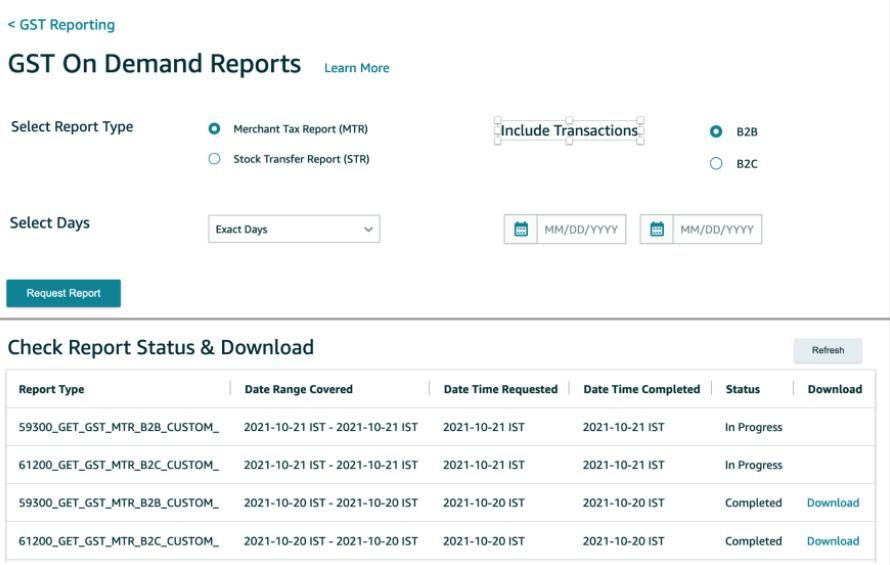Click date range of in-progress B2B report
Image resolution: width=890 pixels, height=565 pixels.
click(331, 428)
